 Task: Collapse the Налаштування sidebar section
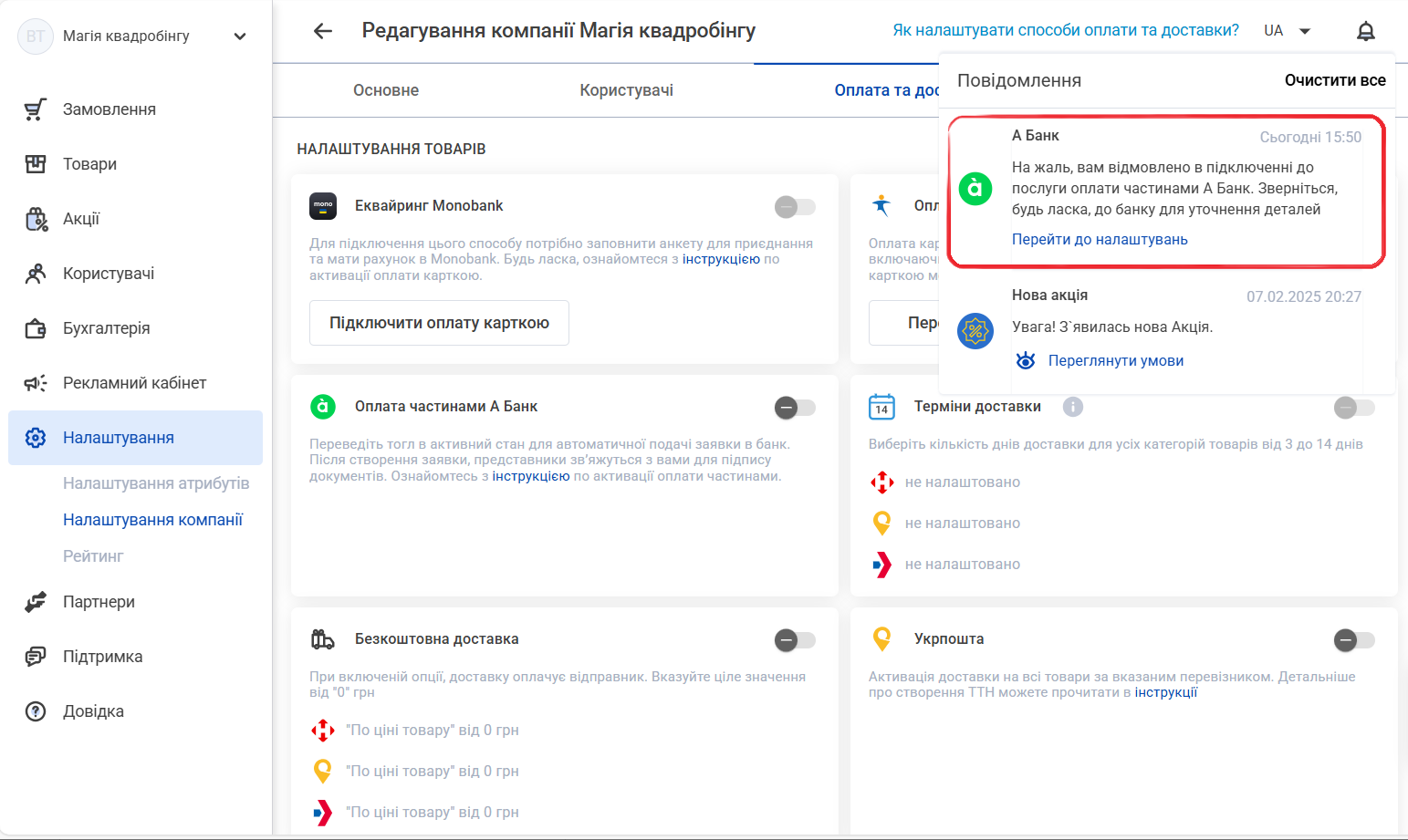point(135,438)
